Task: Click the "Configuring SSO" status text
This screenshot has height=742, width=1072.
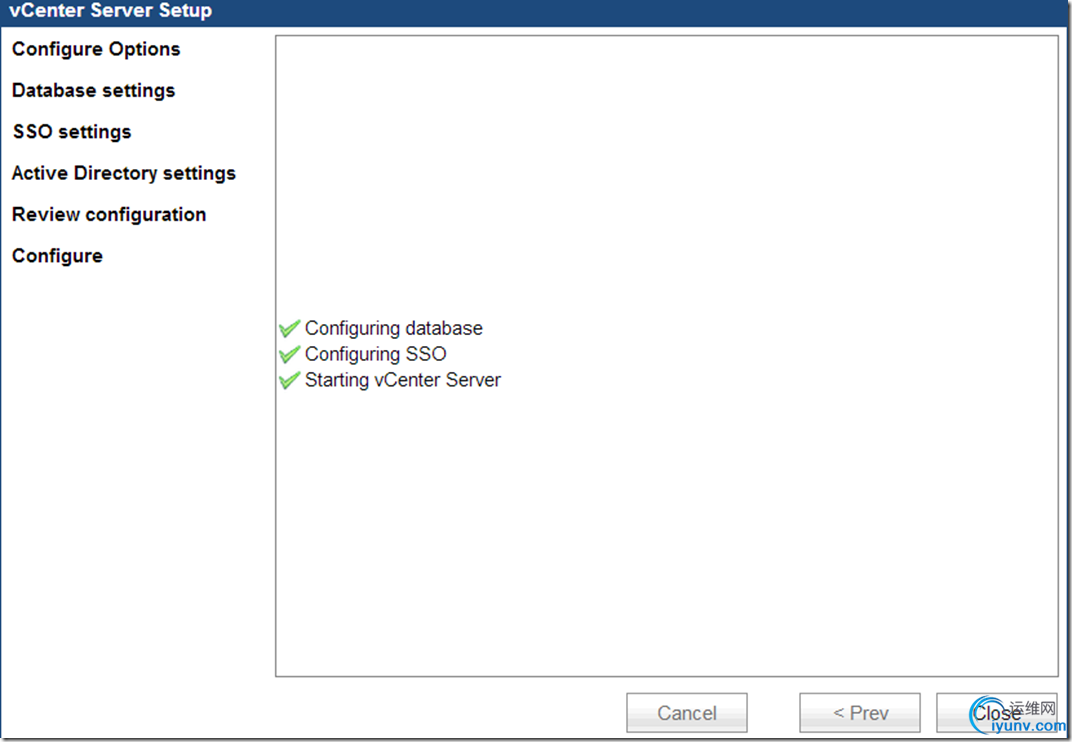Action: click(375, 354)
